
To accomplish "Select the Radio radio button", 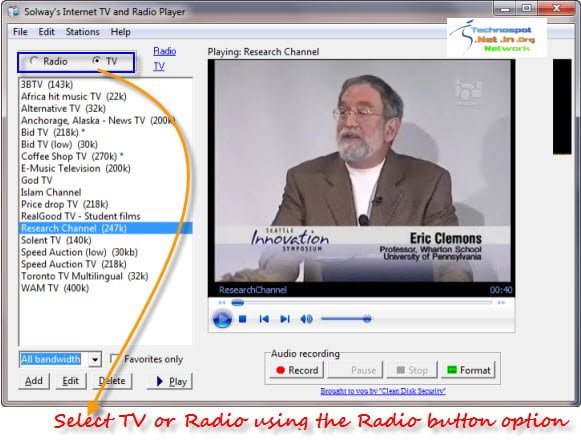I will (34, 60).
